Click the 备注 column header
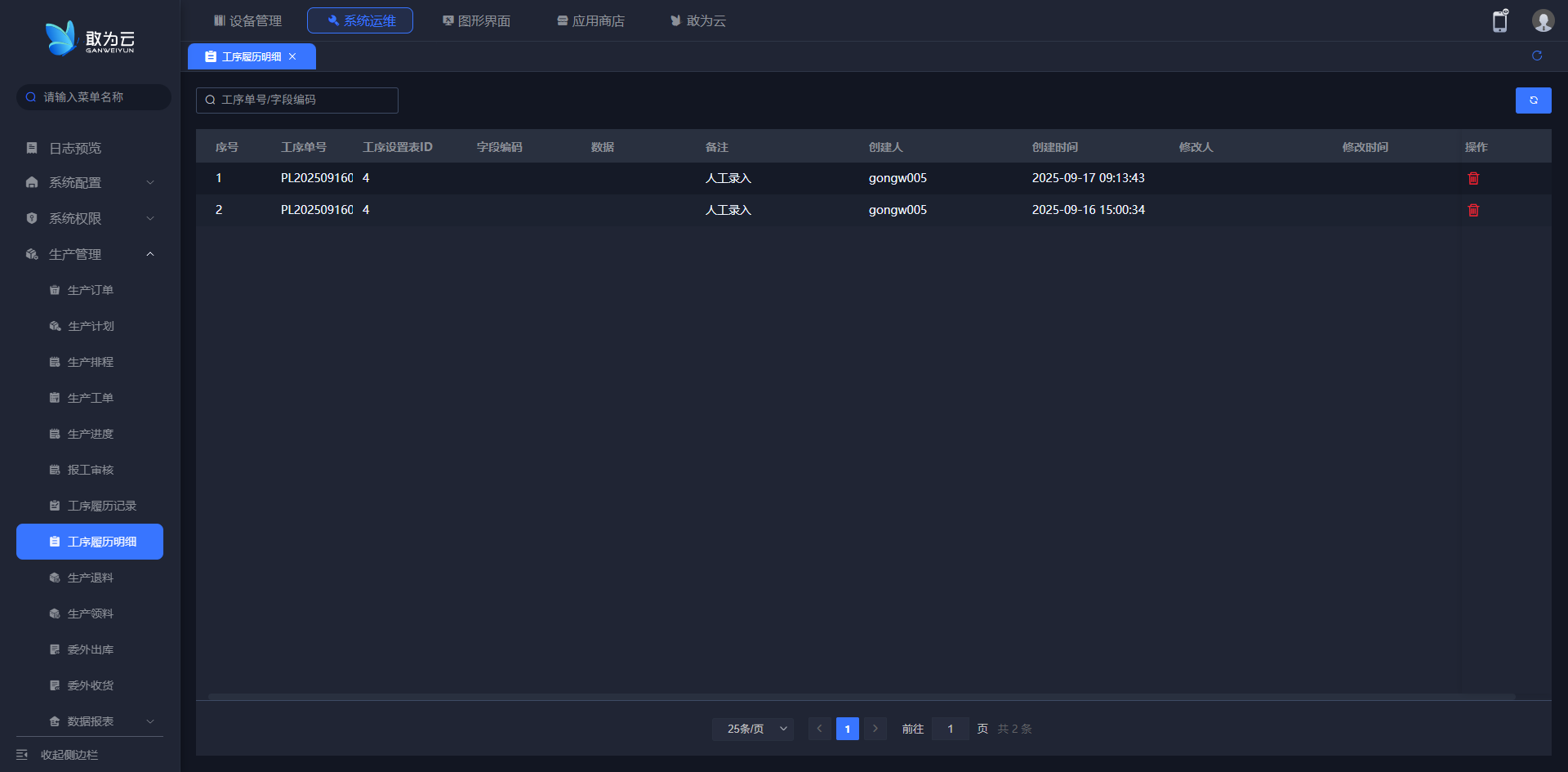This screenshot has height=772, width=1568. click(717, 147)
